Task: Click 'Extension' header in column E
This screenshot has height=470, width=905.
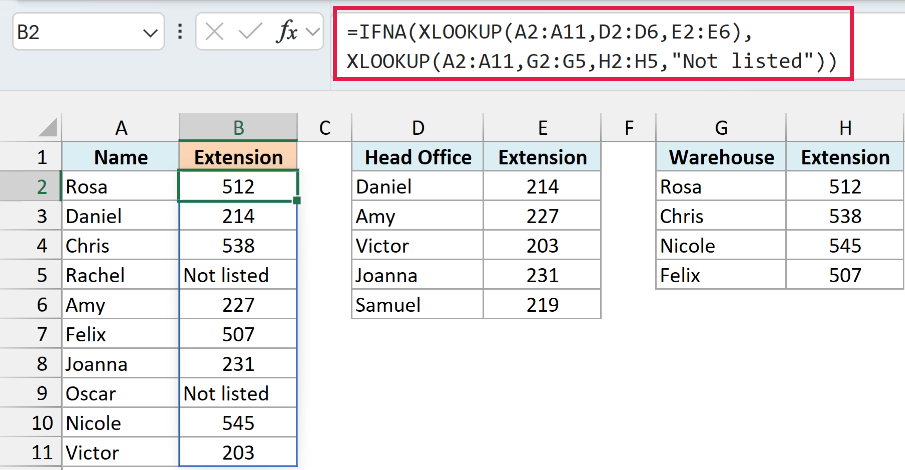Action: [543, 157]
